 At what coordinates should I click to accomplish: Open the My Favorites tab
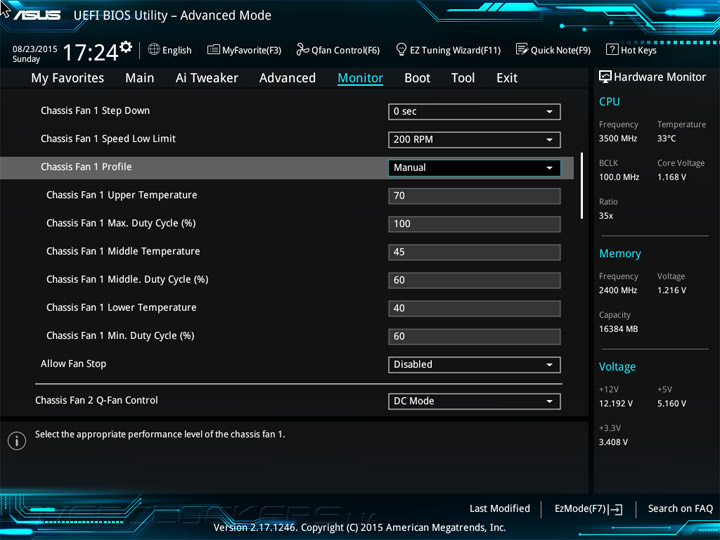68,78
